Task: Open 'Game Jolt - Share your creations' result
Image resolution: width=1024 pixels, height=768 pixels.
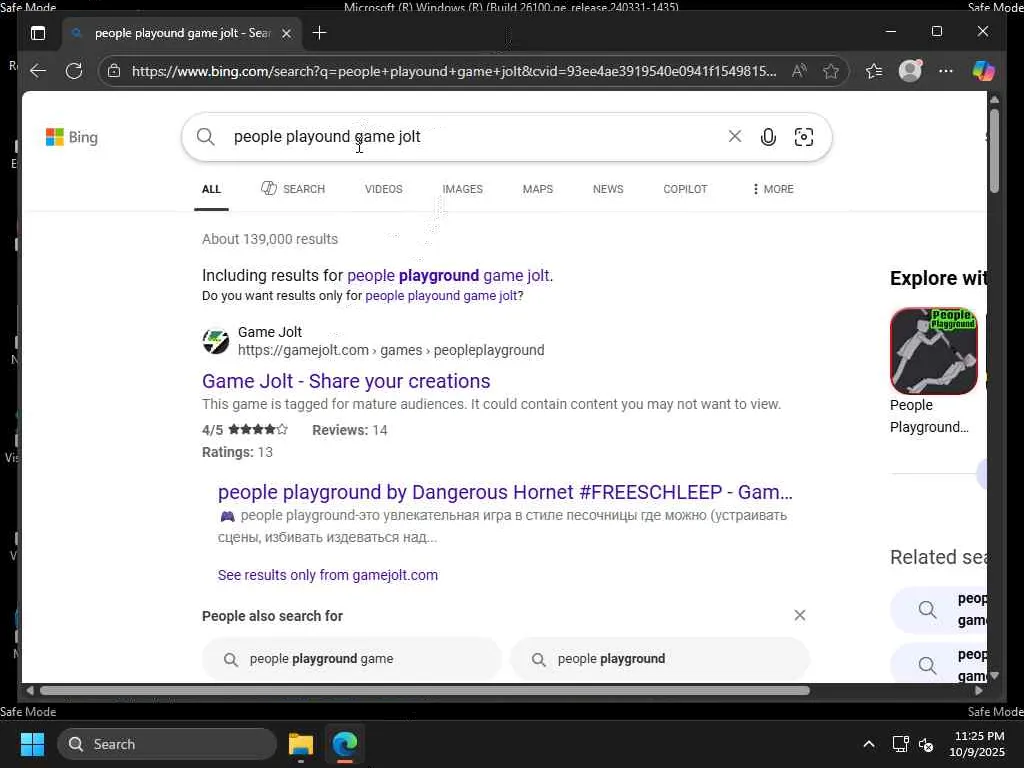Action: click(345, 381)
